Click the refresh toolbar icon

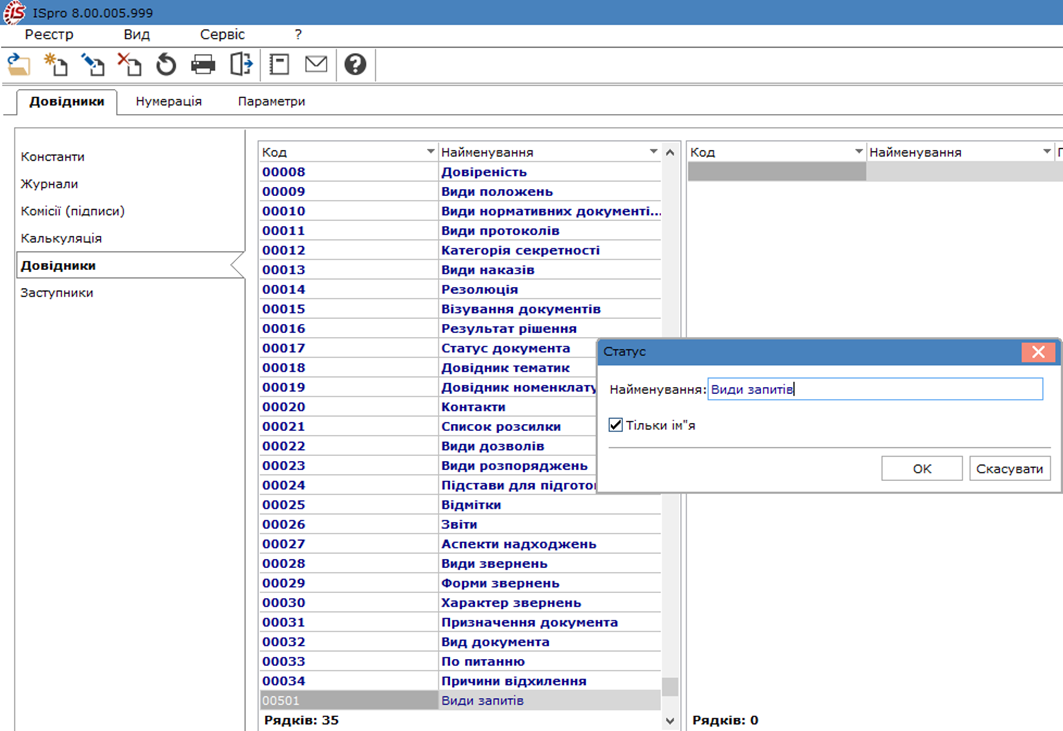[x=166, y=65]
